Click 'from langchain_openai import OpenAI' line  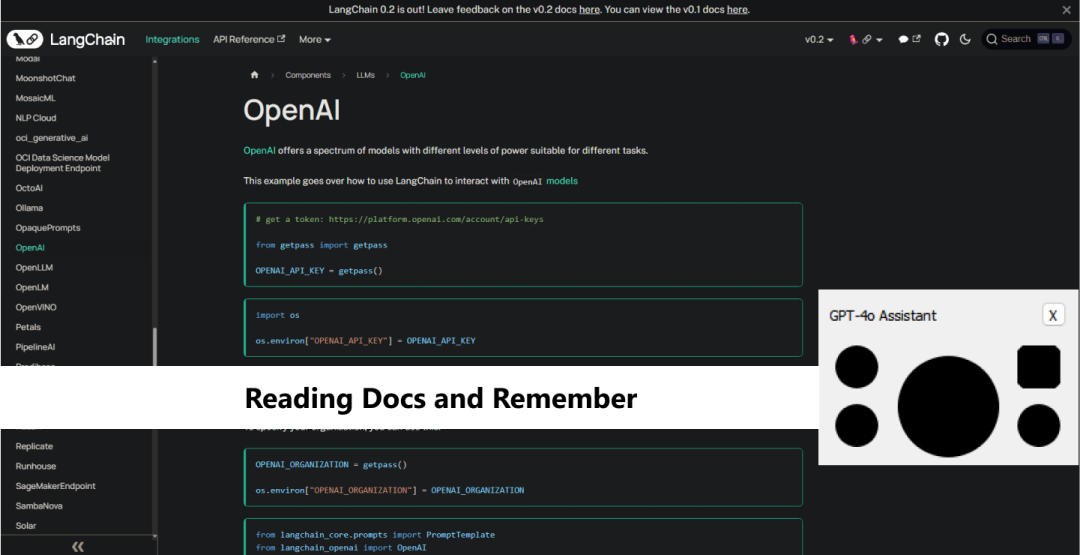point(341,547)
